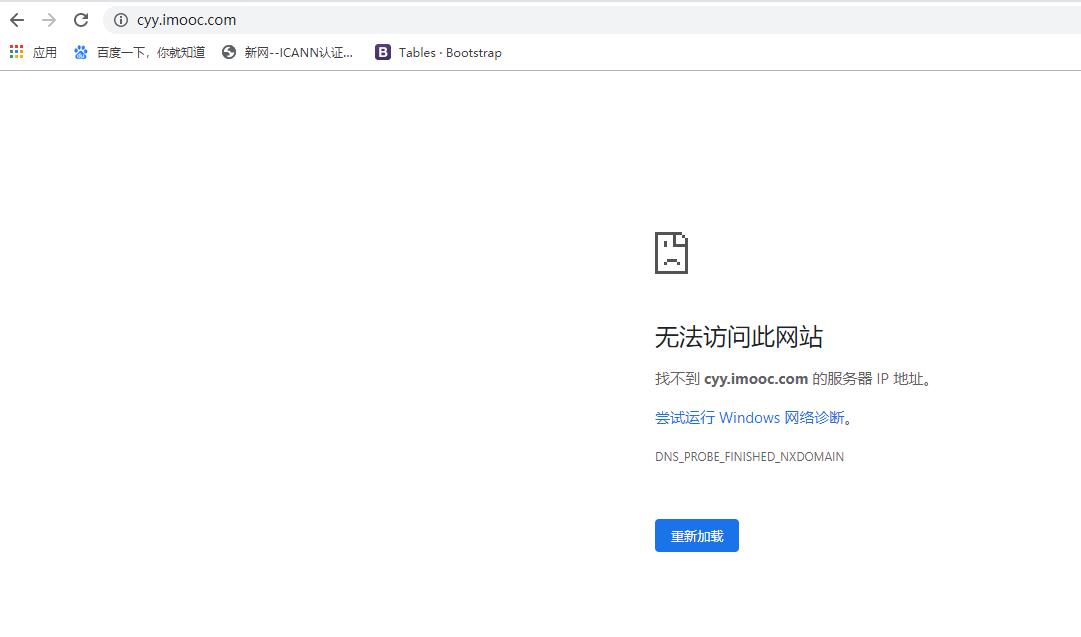Viewport: 1081px width, 637px height.
Task: Click the Bootstrap B bookmark icon
Action: click(x=383, y=52)
